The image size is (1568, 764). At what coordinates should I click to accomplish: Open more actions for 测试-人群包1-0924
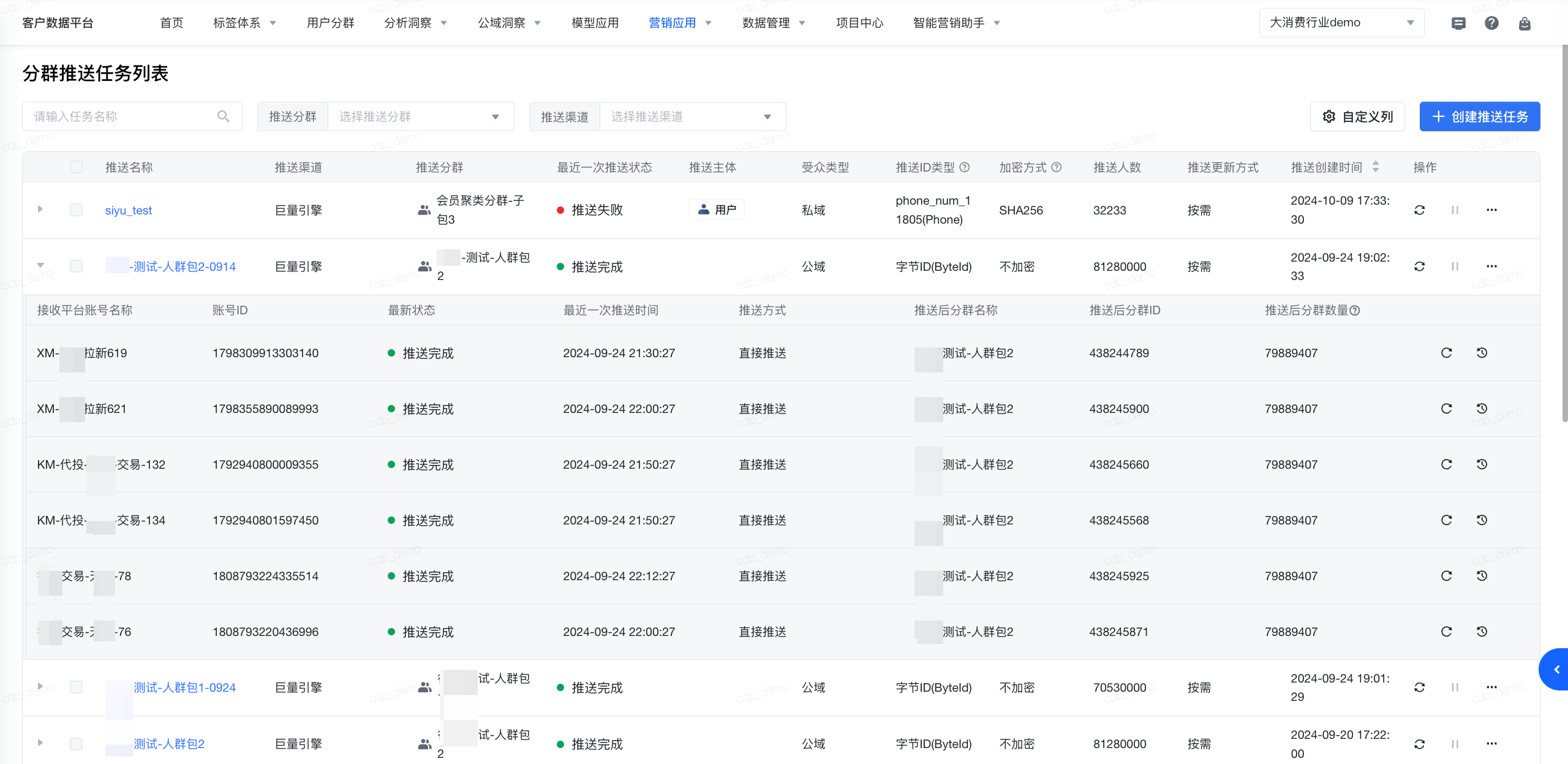tap(1491, 687)
